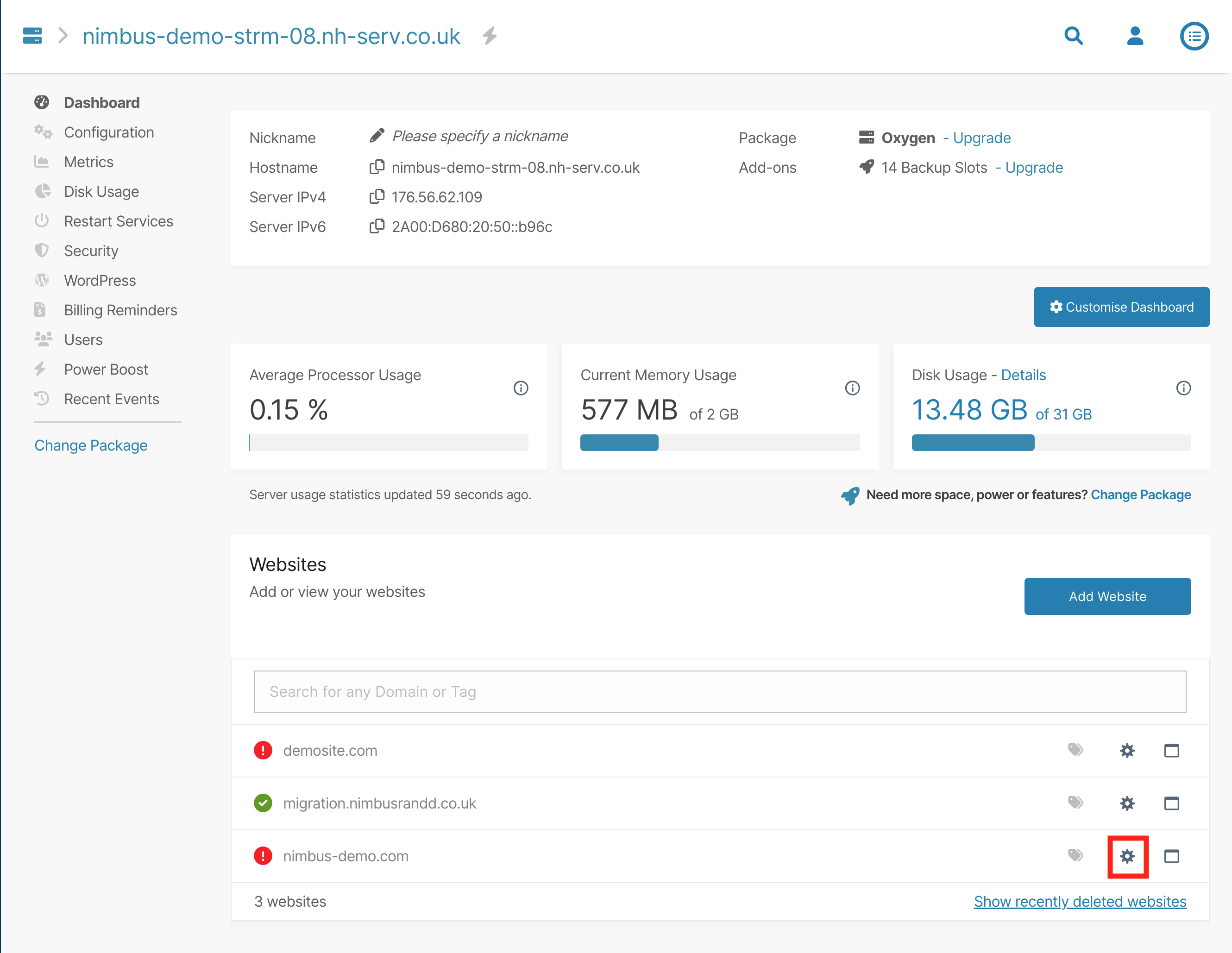Open the user account icon
1232x953 pixels.
click(1134, 36)
